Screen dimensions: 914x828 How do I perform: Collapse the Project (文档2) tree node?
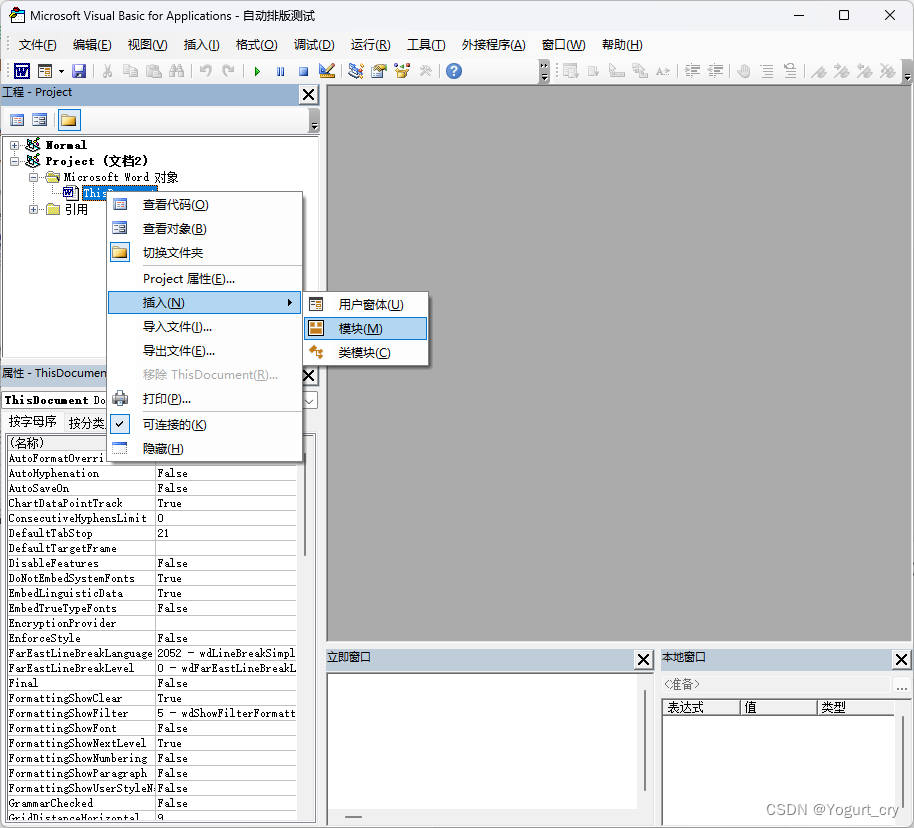pyautogui.click(x=15, y=161)
